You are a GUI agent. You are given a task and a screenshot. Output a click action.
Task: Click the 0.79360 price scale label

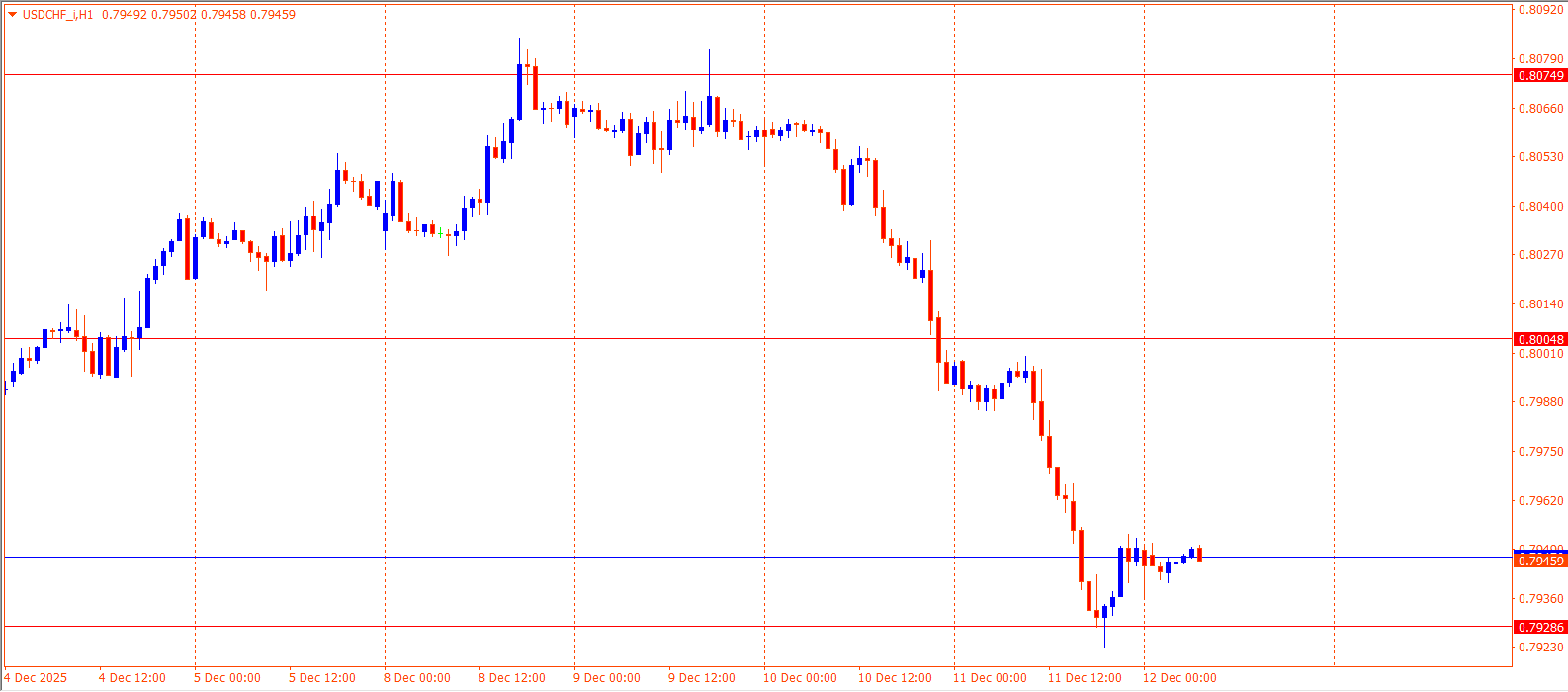click(x=1541, y=599)
